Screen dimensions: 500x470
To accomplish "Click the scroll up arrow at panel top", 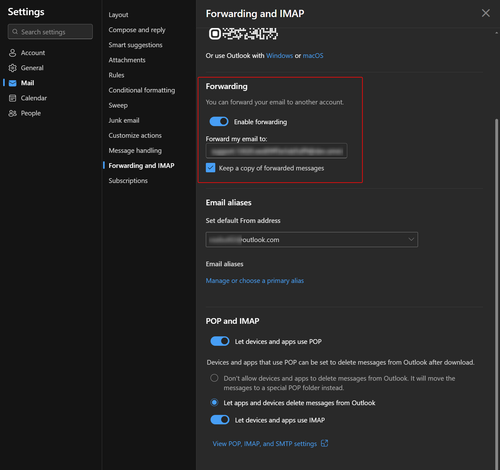I will click(496, 33).
